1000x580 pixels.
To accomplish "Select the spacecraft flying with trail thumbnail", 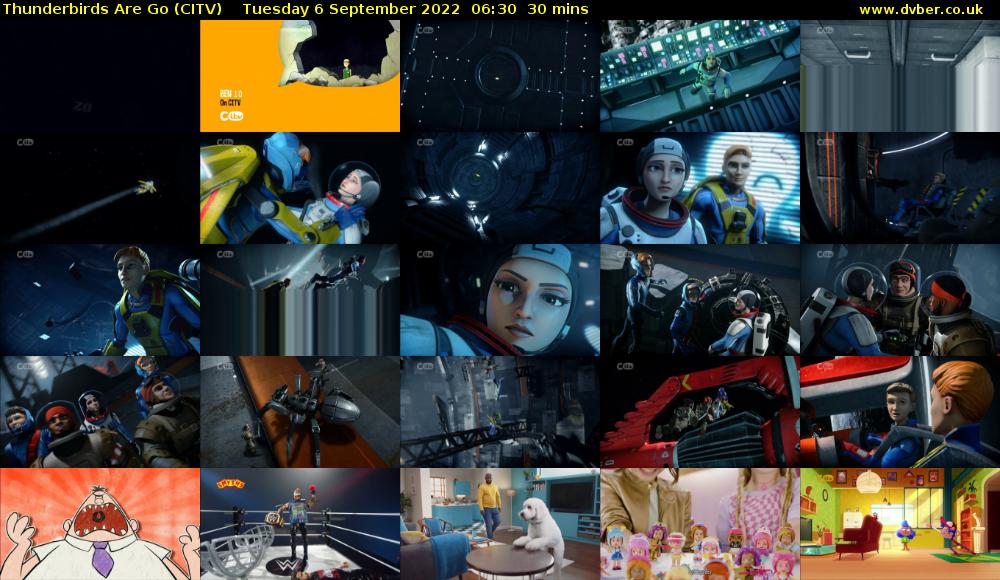I will coord(100,188).
